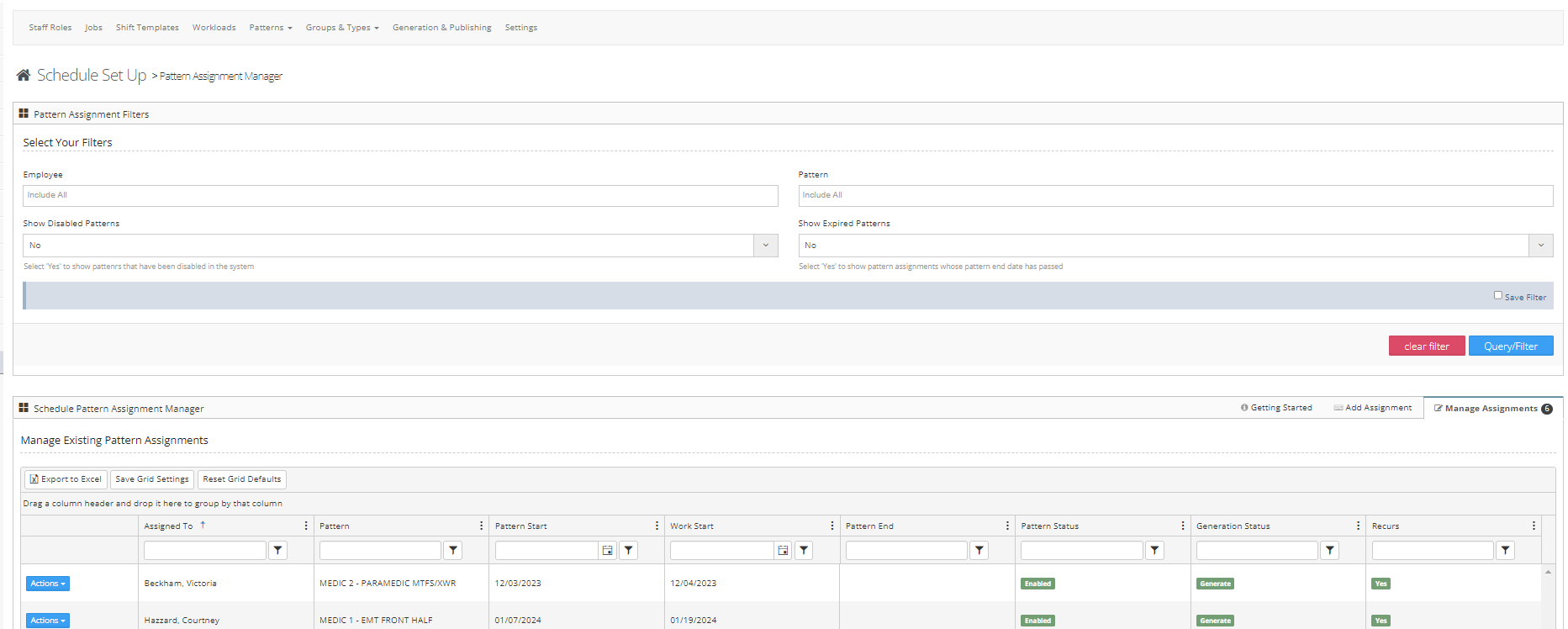
Task: Open Actions dropdown for Beckham, Victoria
Action: pyautogui.click(x=48, y=584)
